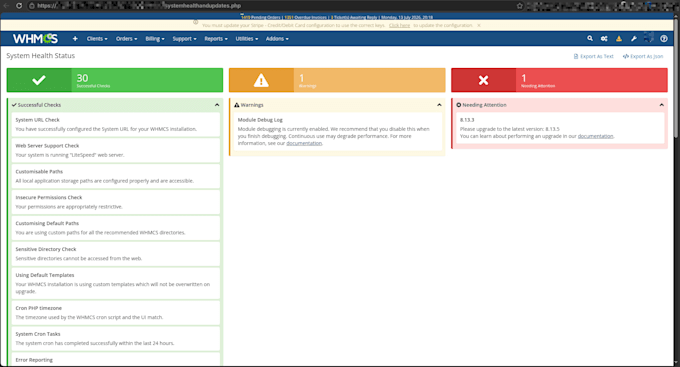Click the 'Using Default Templates' row
This screenshot has height=367, width=680.
coord(115,283)
